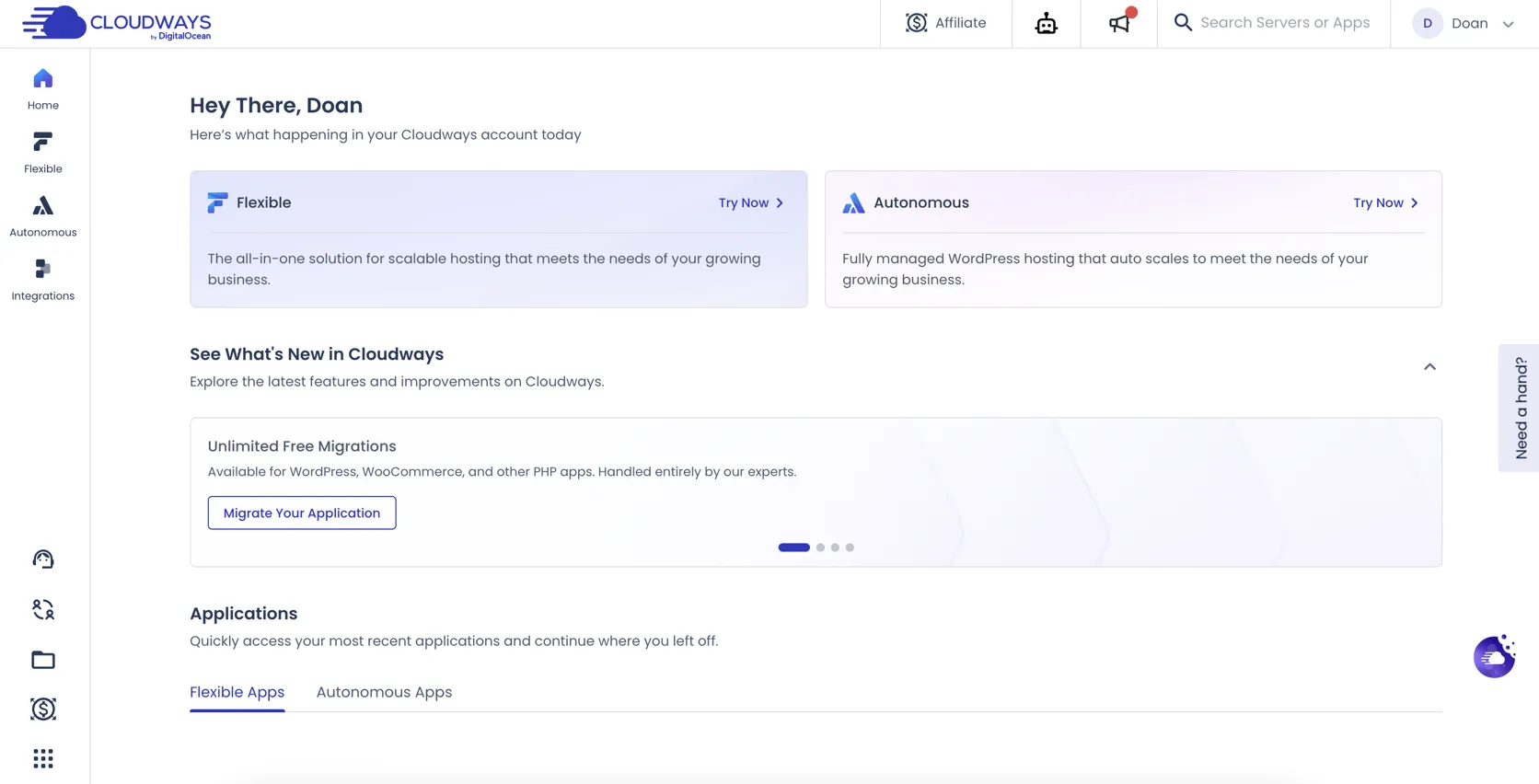The width and height of the screenshot is (1539, 784).
Task: Click the Unlimited Free Migrations heading
Action: (302, 446)
